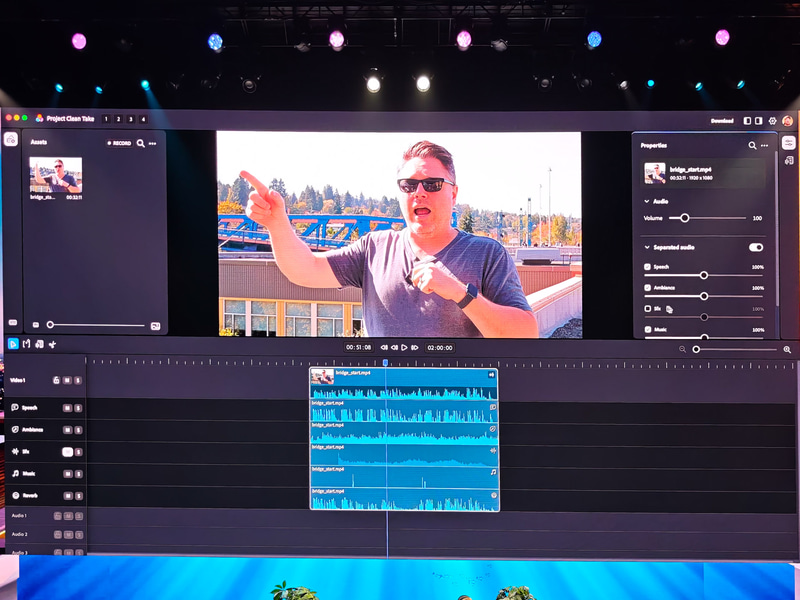
Task: Click the duration 02:00:00 field
Action: 440,348
